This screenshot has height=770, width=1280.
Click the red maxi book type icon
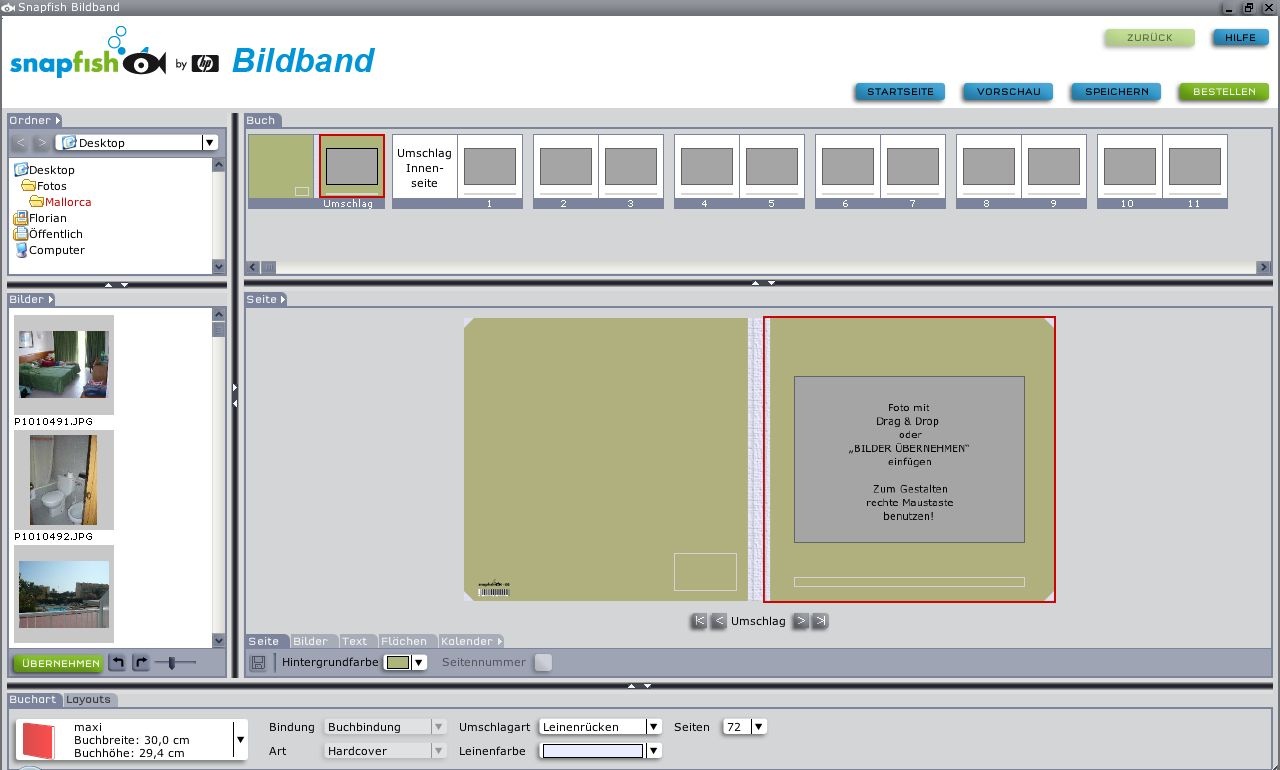point(37,741)
